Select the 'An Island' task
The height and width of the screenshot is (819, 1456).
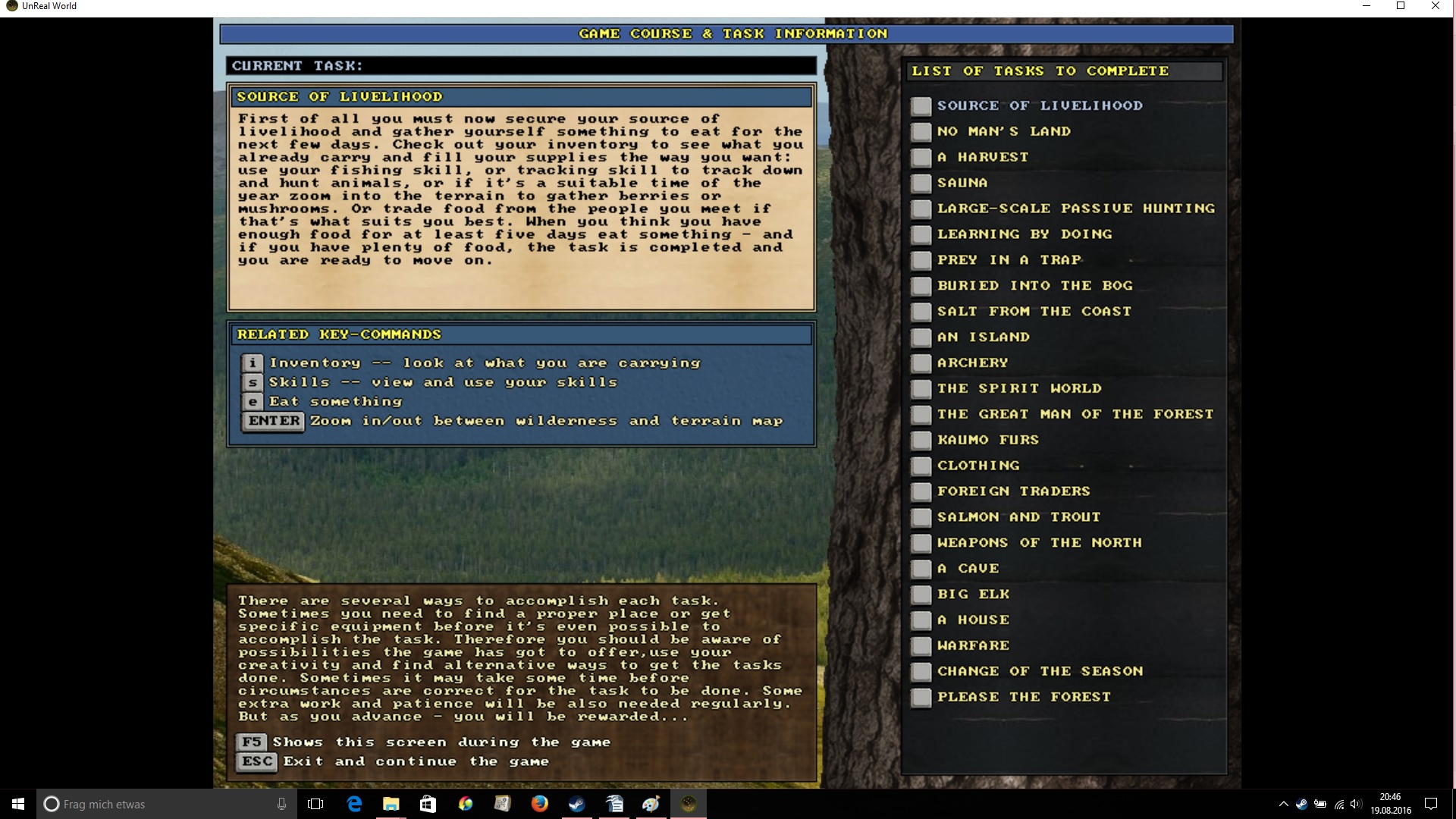point(984,337)
